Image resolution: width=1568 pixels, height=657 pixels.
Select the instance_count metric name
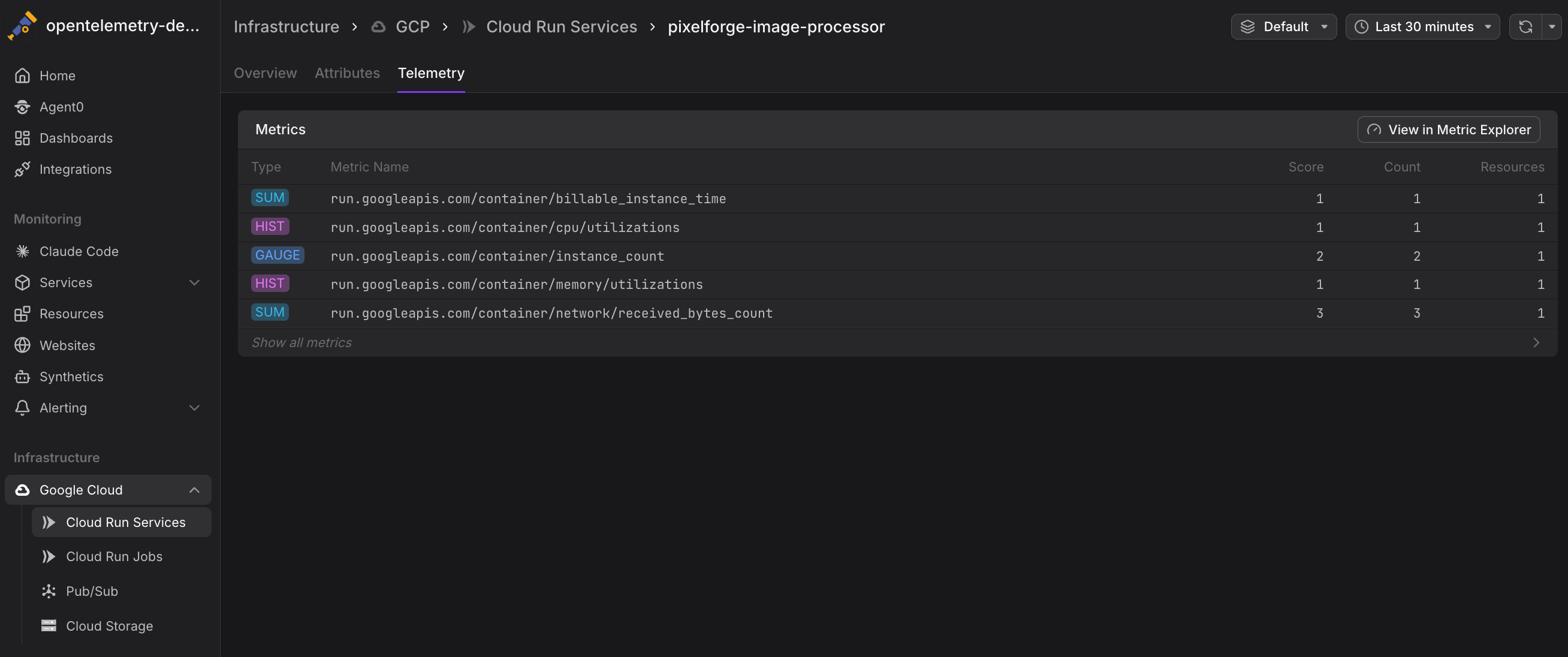coord(497,256)
